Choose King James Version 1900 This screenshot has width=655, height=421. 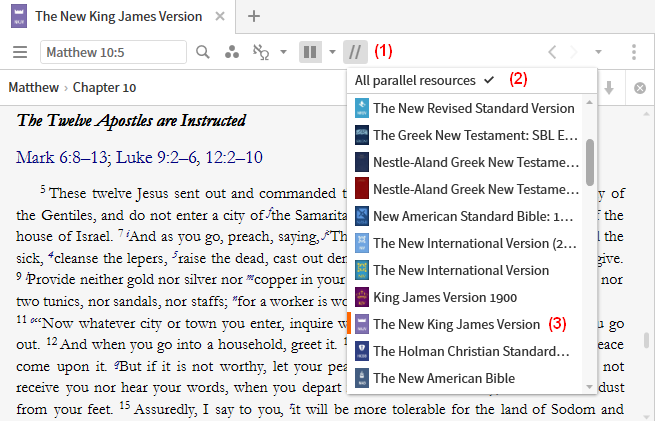coord(467,297)
